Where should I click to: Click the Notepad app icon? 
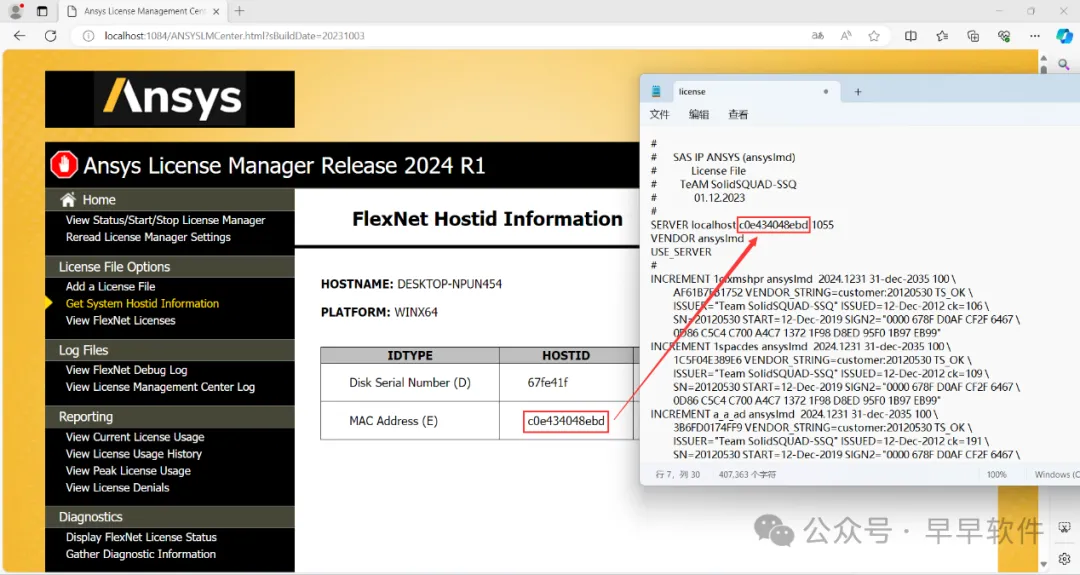[656, 92]
